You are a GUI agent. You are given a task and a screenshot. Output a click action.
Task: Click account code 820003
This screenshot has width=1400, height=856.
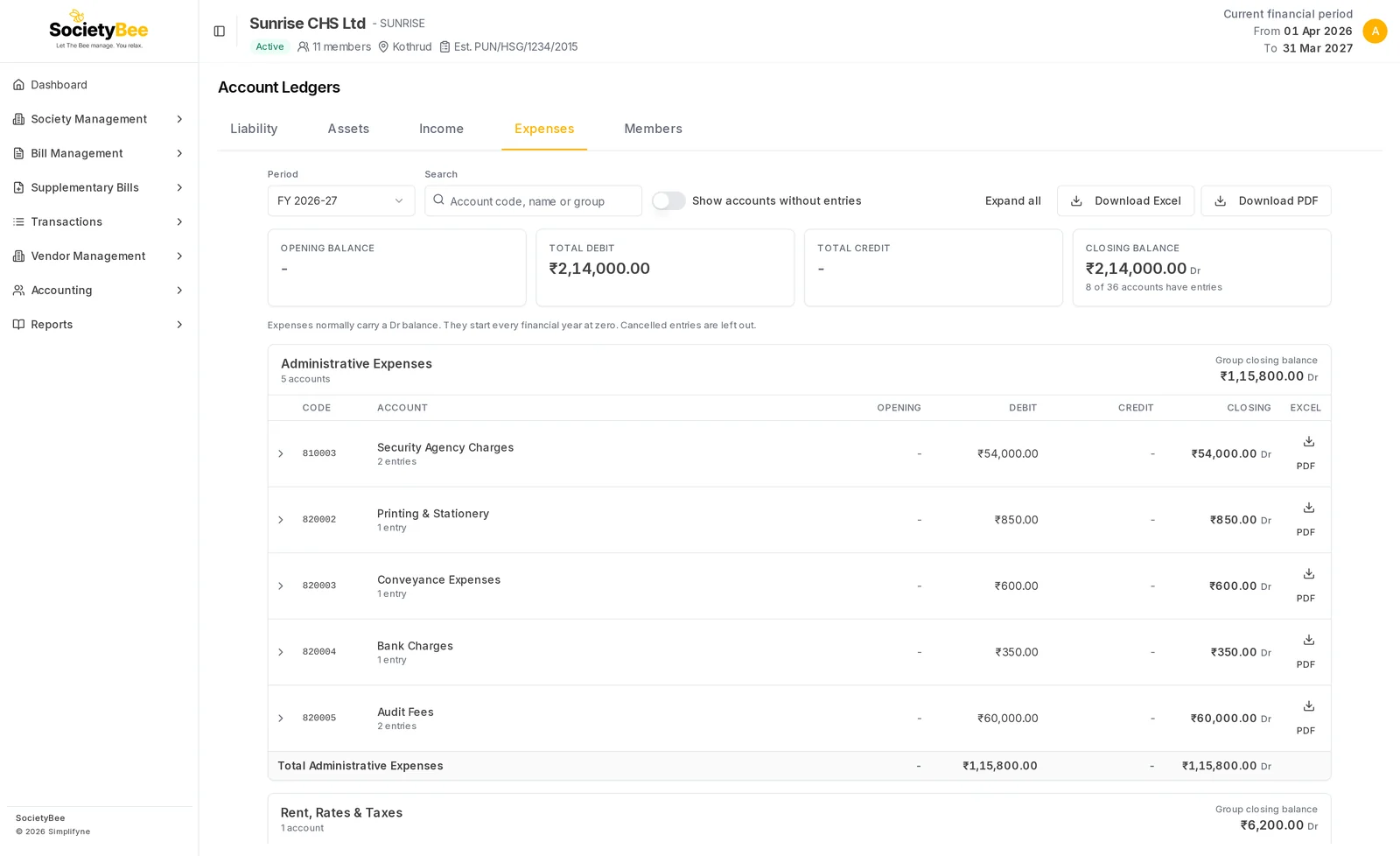(319, 586)
